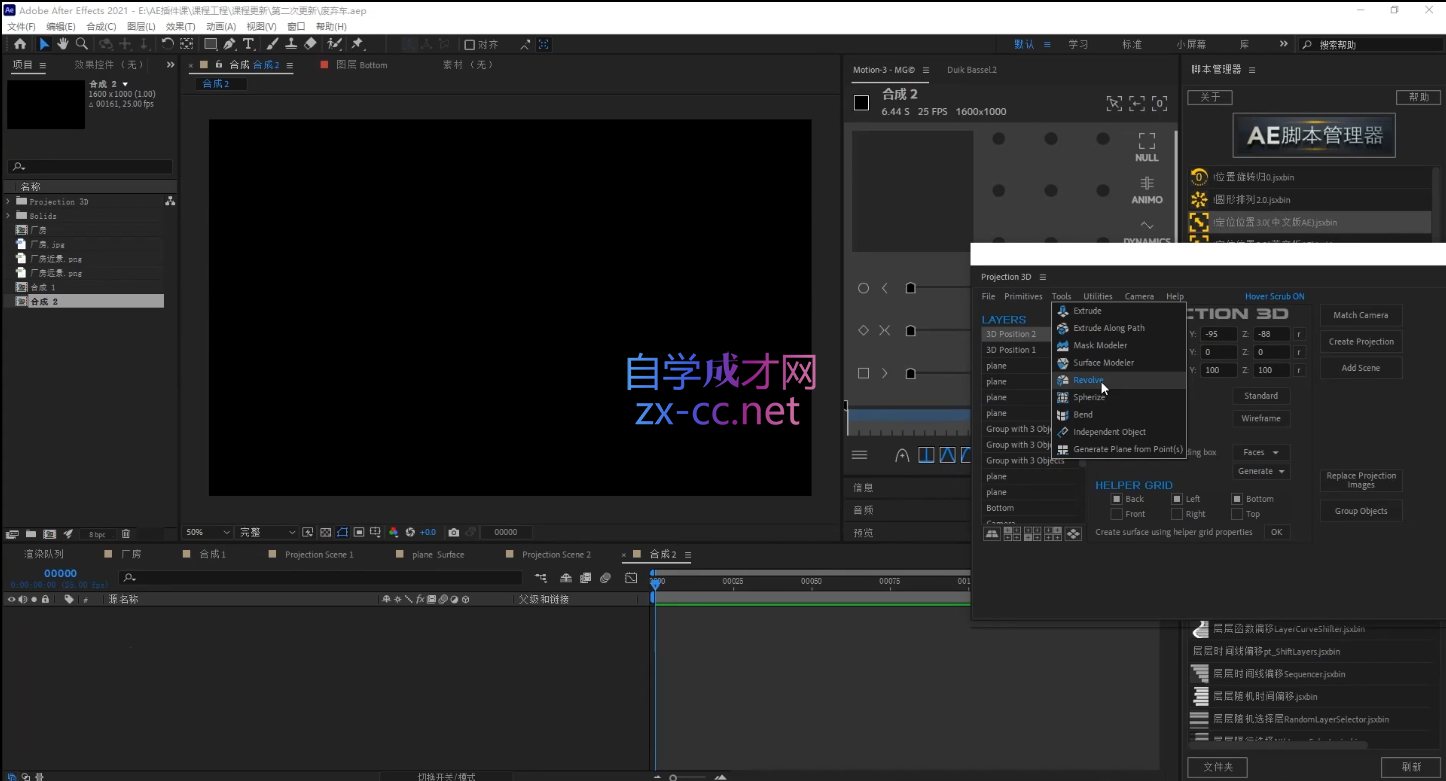Enable the 对齐 snapping checkbox

point(470,45)
